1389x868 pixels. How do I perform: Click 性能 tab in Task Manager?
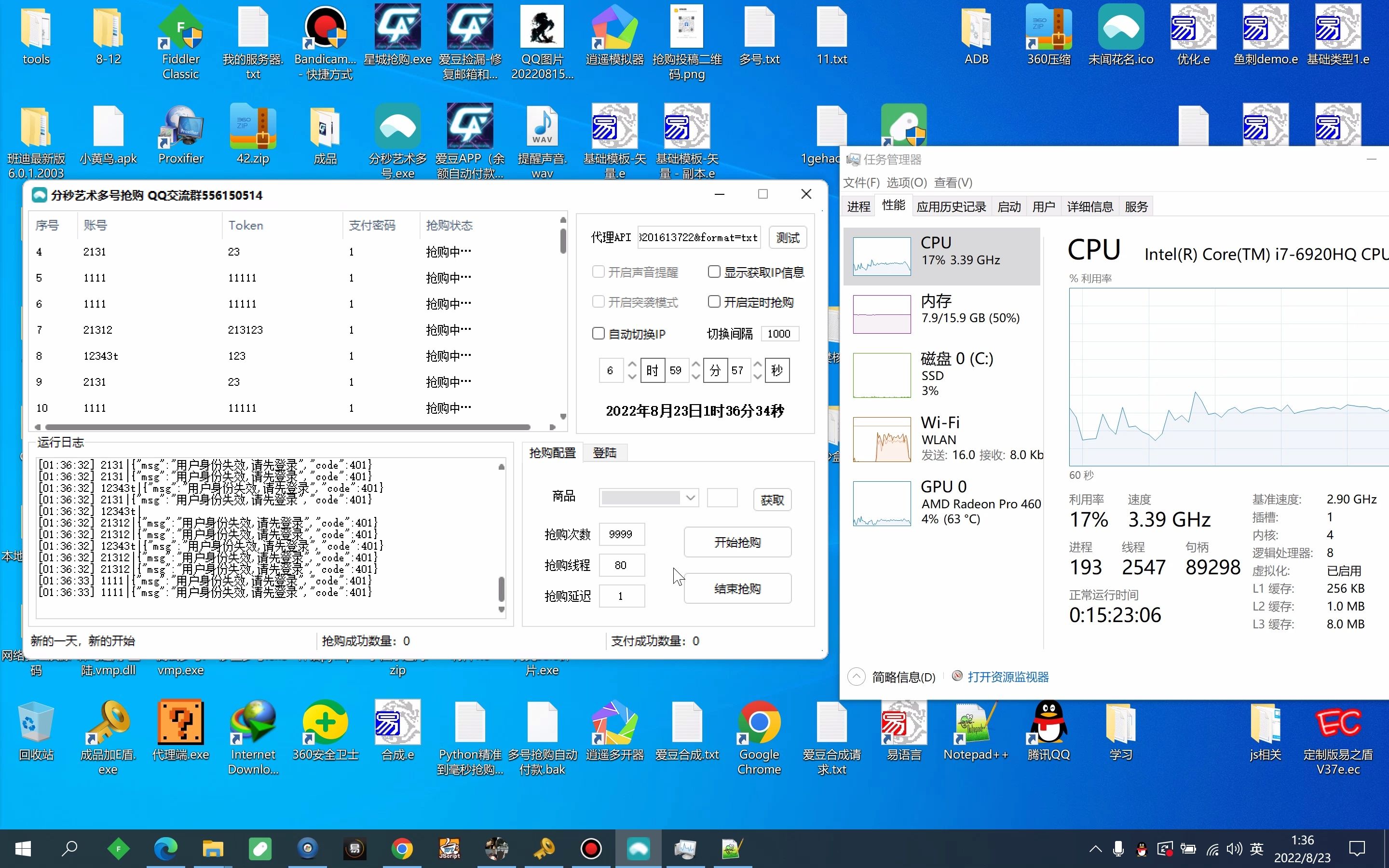click(x=892, y=206)
